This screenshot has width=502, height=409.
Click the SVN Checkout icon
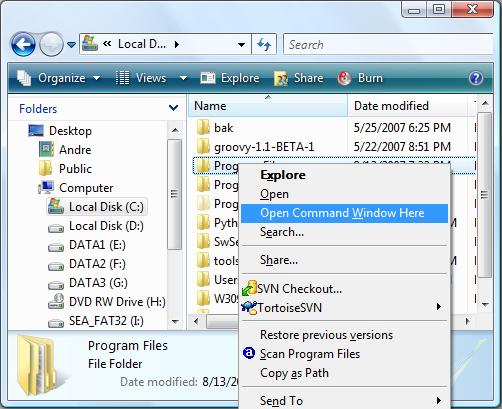249,288
